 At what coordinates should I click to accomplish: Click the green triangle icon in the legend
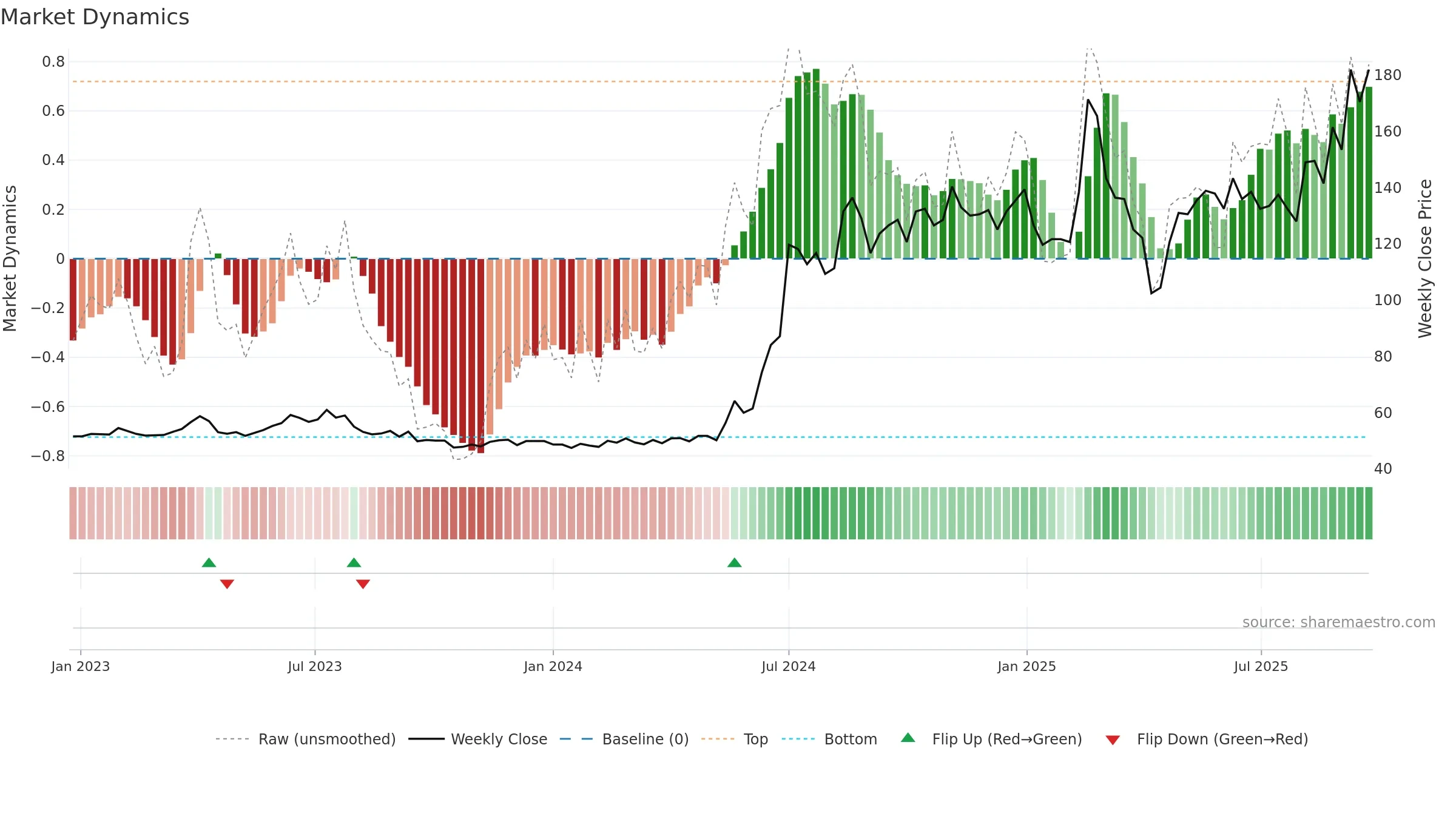pos(908,738)
